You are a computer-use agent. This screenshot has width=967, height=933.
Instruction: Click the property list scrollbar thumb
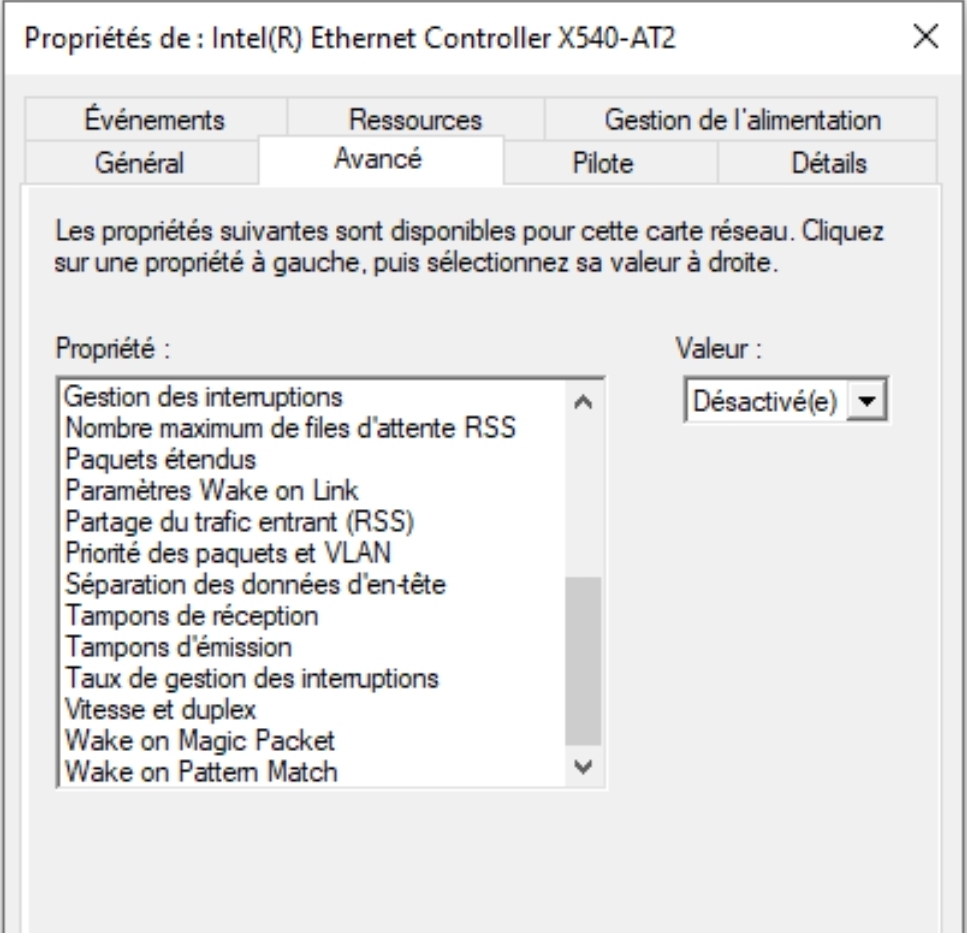pyautogui.click(x=583, y=660)
